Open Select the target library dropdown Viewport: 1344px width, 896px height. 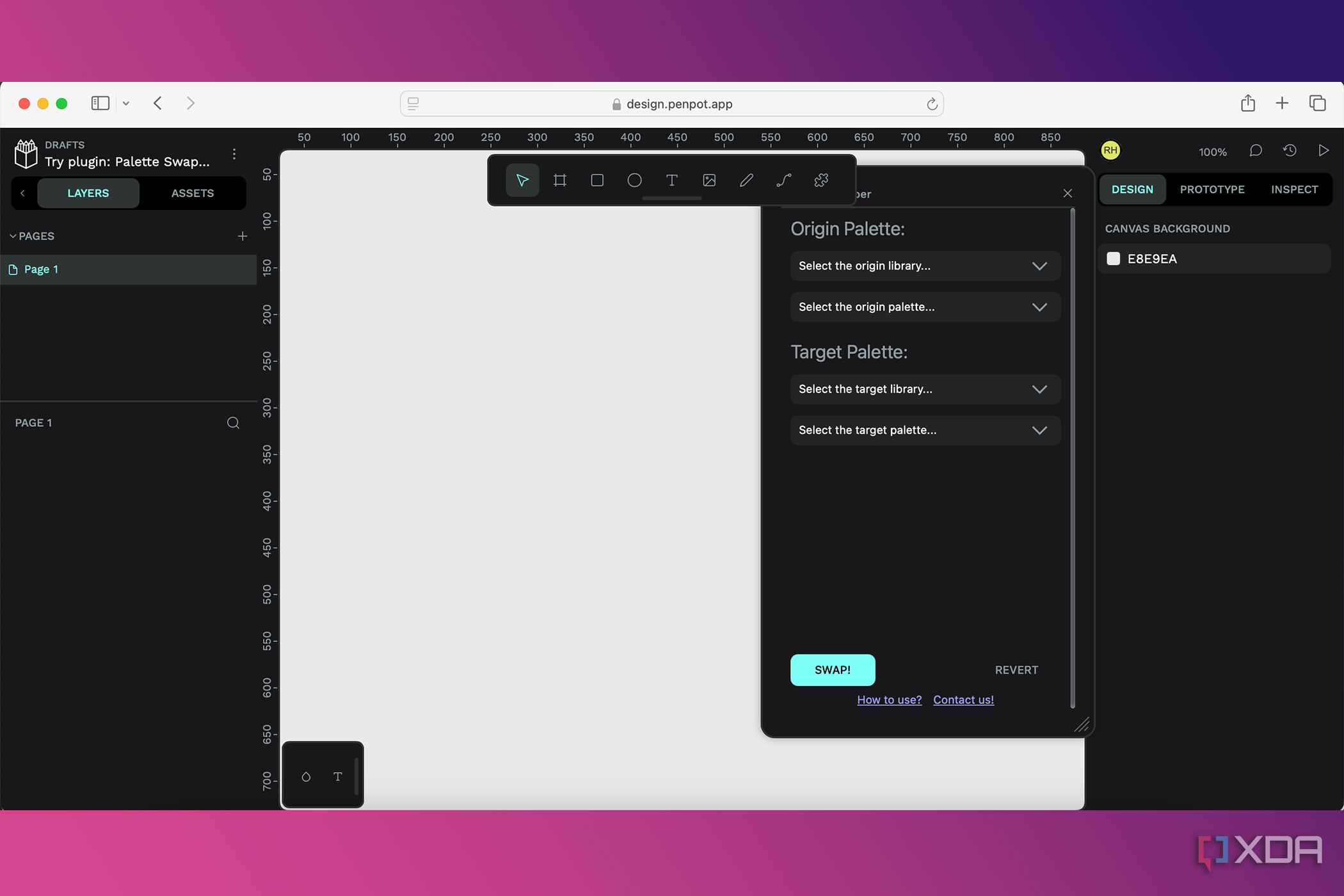click(925, 389)
